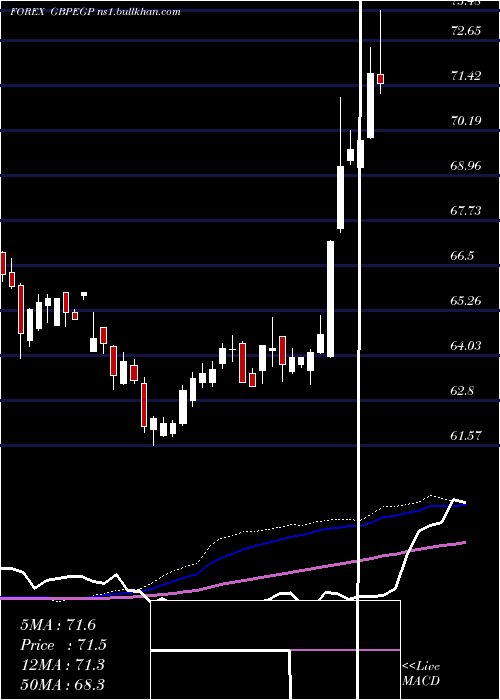The height and width of the screenshot is (700, 500).
Task: Click the 70.19 price axis label
Action: coord(466,121)
